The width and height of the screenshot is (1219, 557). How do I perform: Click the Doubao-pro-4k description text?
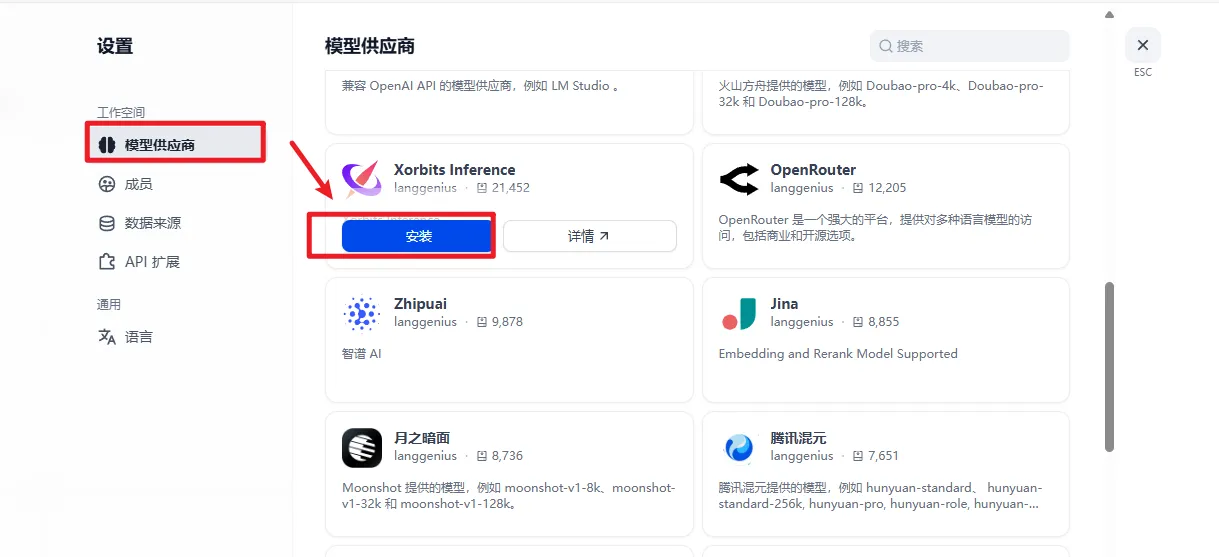[881, 94]
